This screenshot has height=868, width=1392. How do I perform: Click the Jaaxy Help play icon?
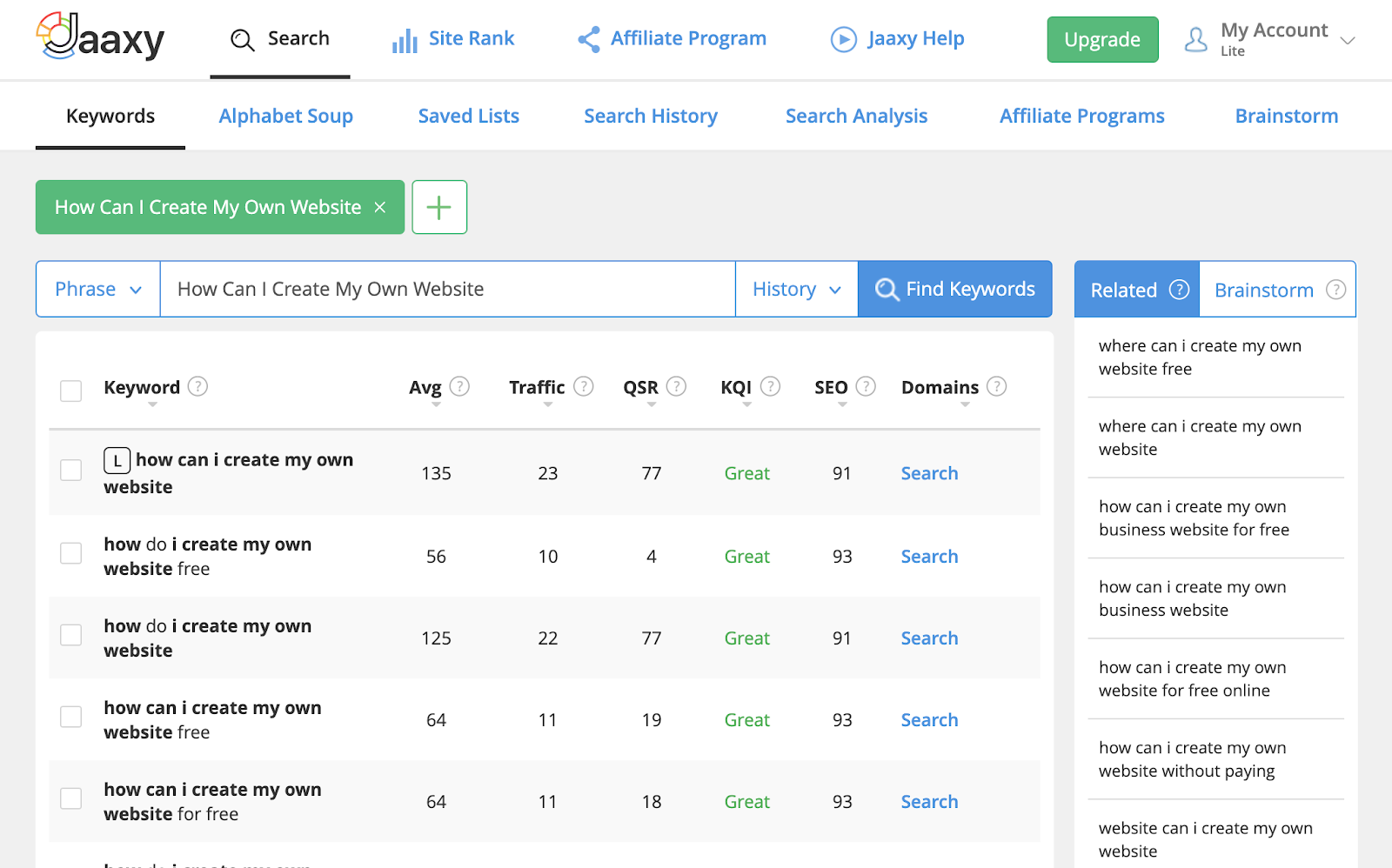[x=843, y=39]
